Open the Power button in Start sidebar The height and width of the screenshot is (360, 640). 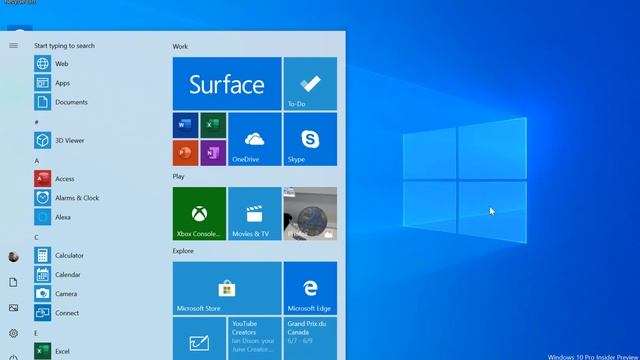click(13, 357)
